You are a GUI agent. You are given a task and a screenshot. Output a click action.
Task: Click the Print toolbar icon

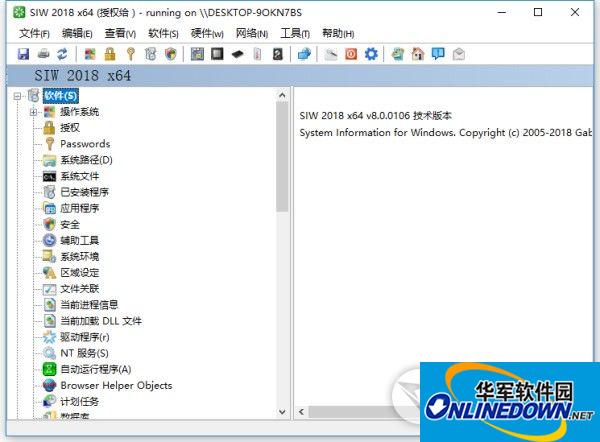(44, 54)
